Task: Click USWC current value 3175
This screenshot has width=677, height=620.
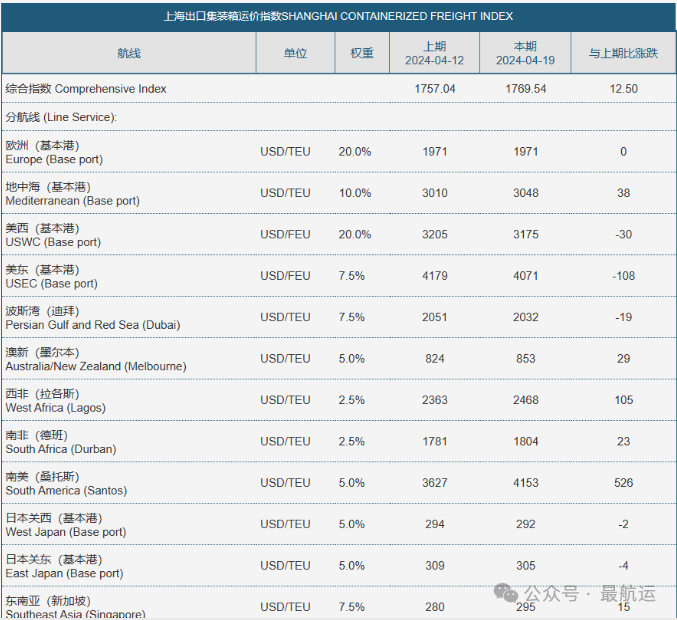Action: click(525, 234)
